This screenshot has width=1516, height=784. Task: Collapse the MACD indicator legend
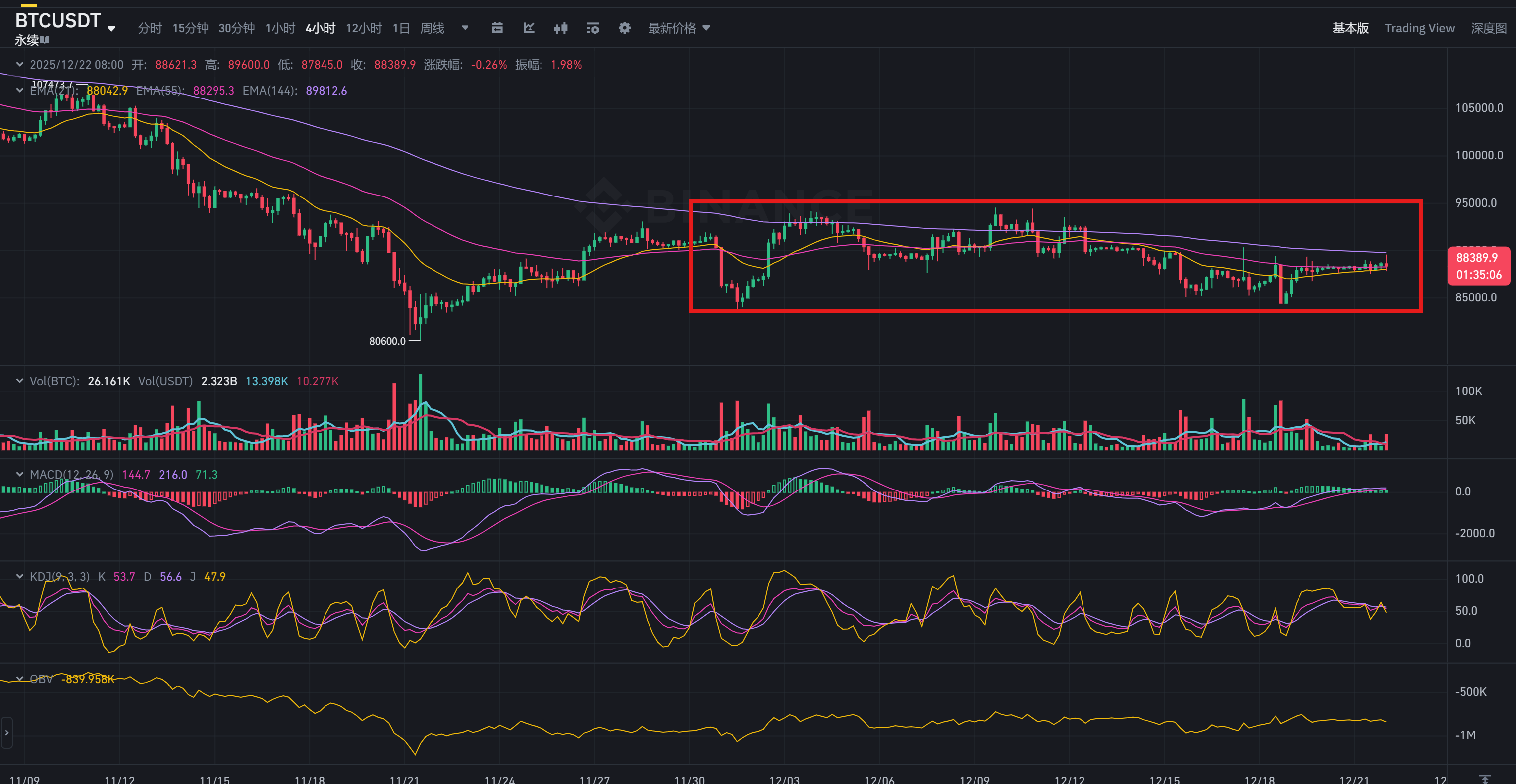click(x=19, y=474)
